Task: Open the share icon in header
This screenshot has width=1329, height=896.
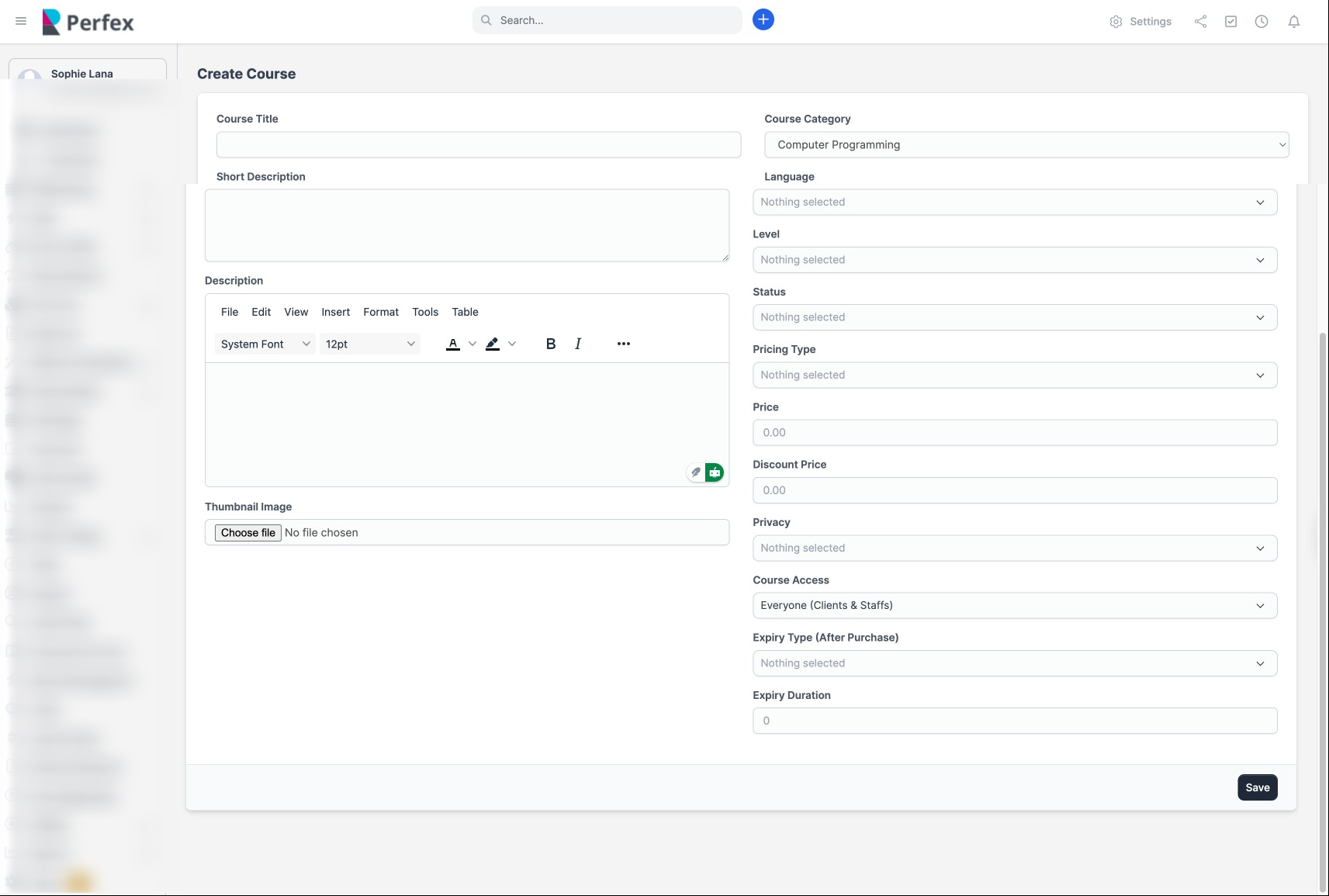Action: pyautogui.click(x=1200, y=22)
